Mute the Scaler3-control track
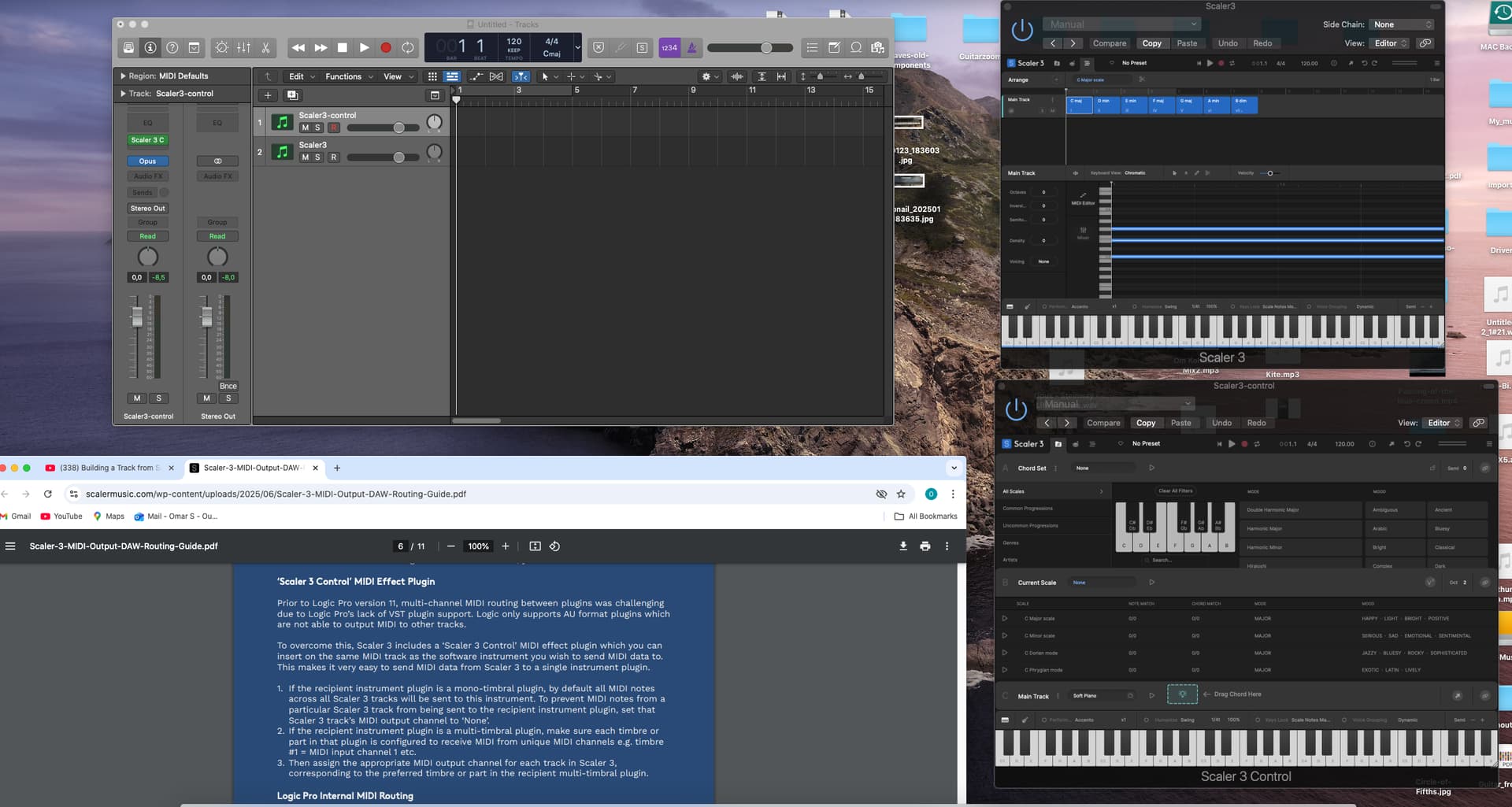 pos(306,128)
